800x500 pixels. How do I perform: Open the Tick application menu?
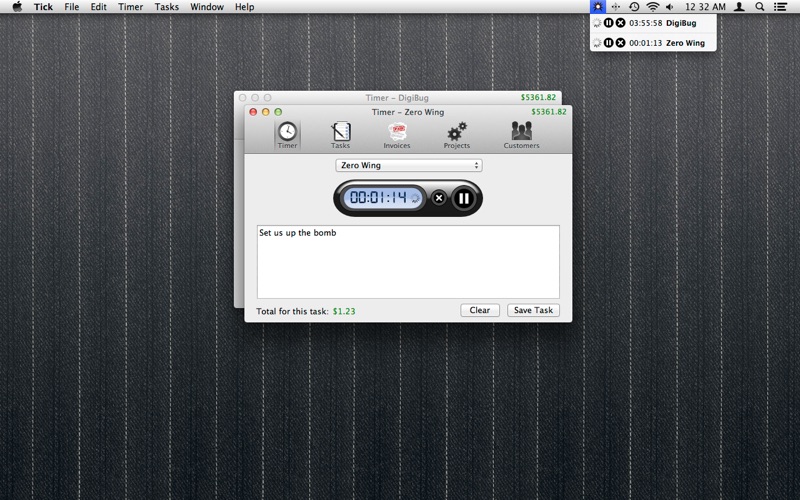tap(43, 7)
